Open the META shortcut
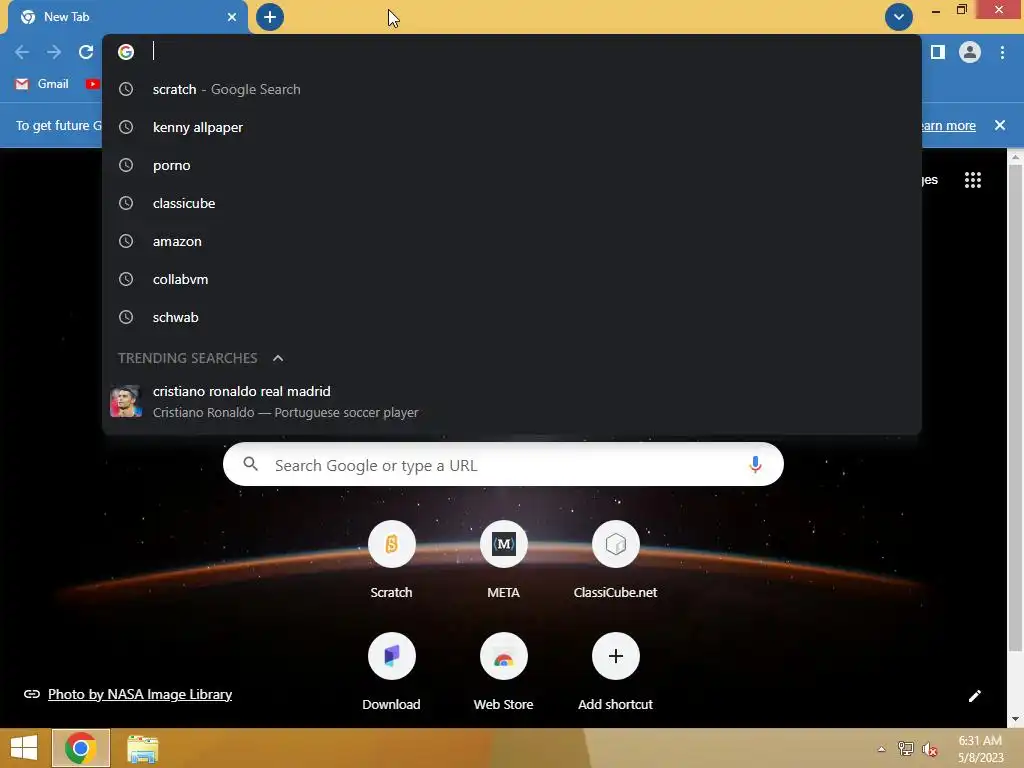The image size is (1024, 768). coord(504,560)
